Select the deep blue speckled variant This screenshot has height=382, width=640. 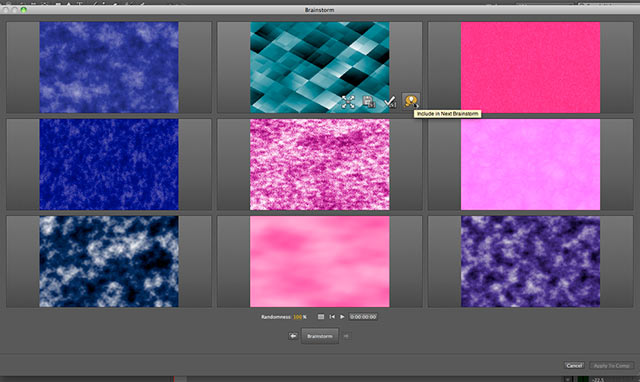pos(109,164)
